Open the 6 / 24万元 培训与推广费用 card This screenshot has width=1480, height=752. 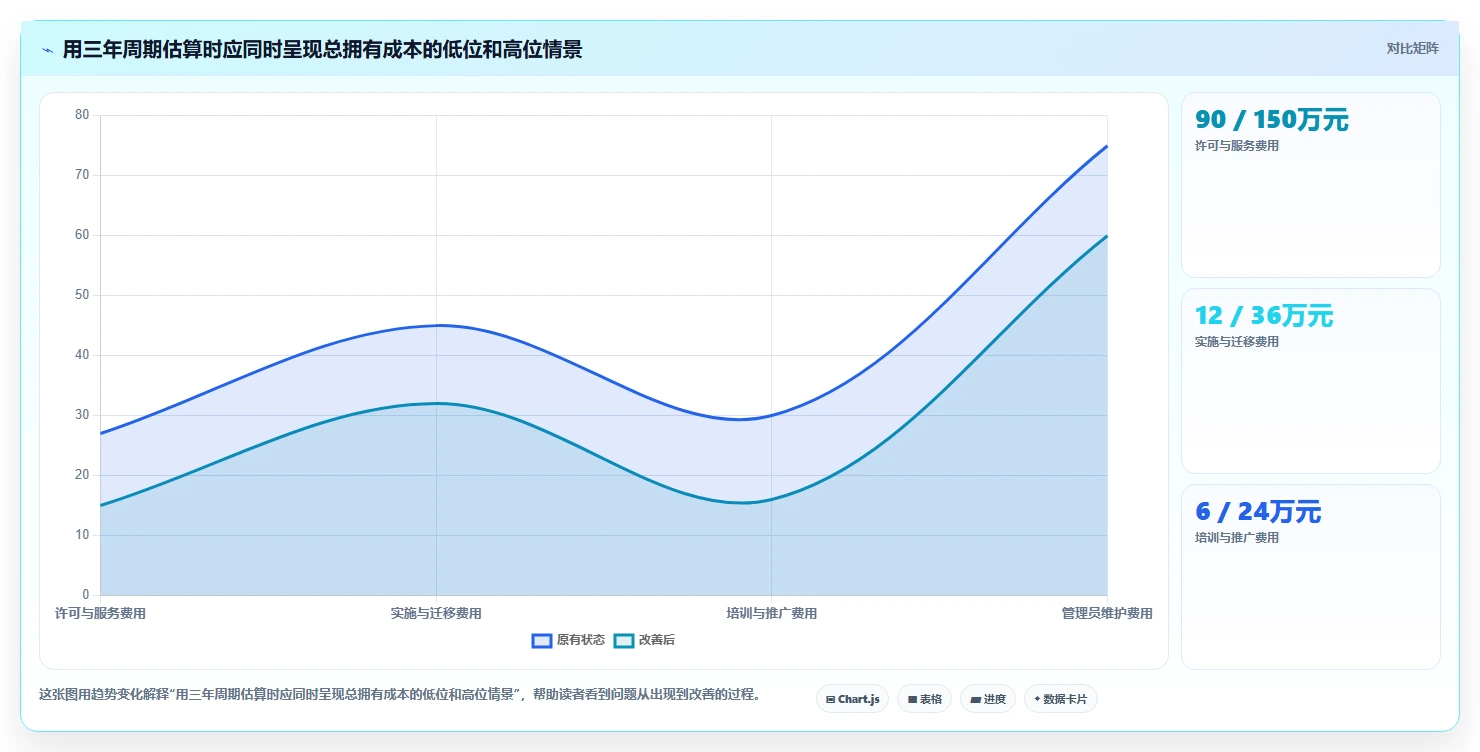coord(1310,577)
